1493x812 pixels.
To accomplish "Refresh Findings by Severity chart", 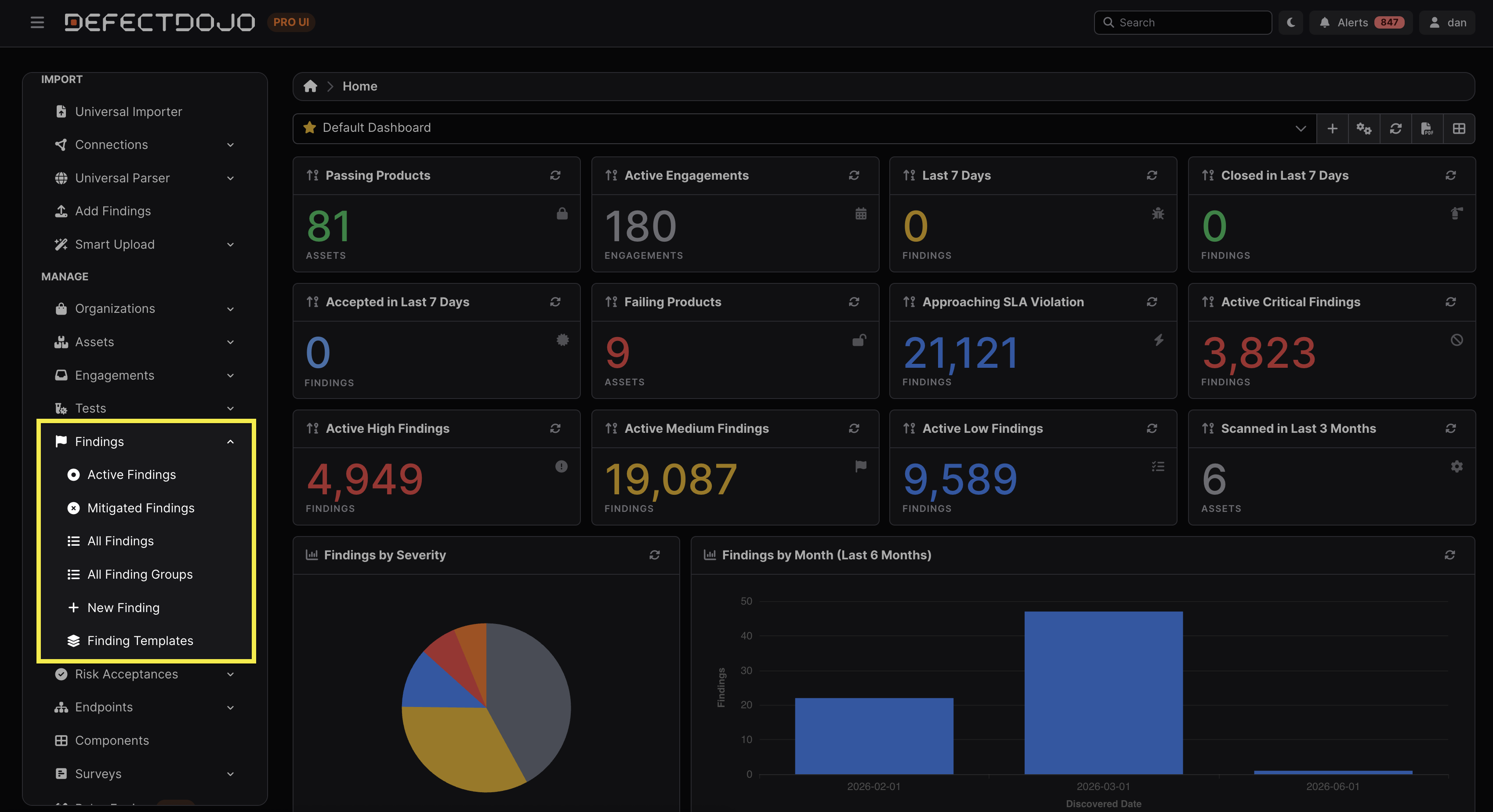I will 654,555.
